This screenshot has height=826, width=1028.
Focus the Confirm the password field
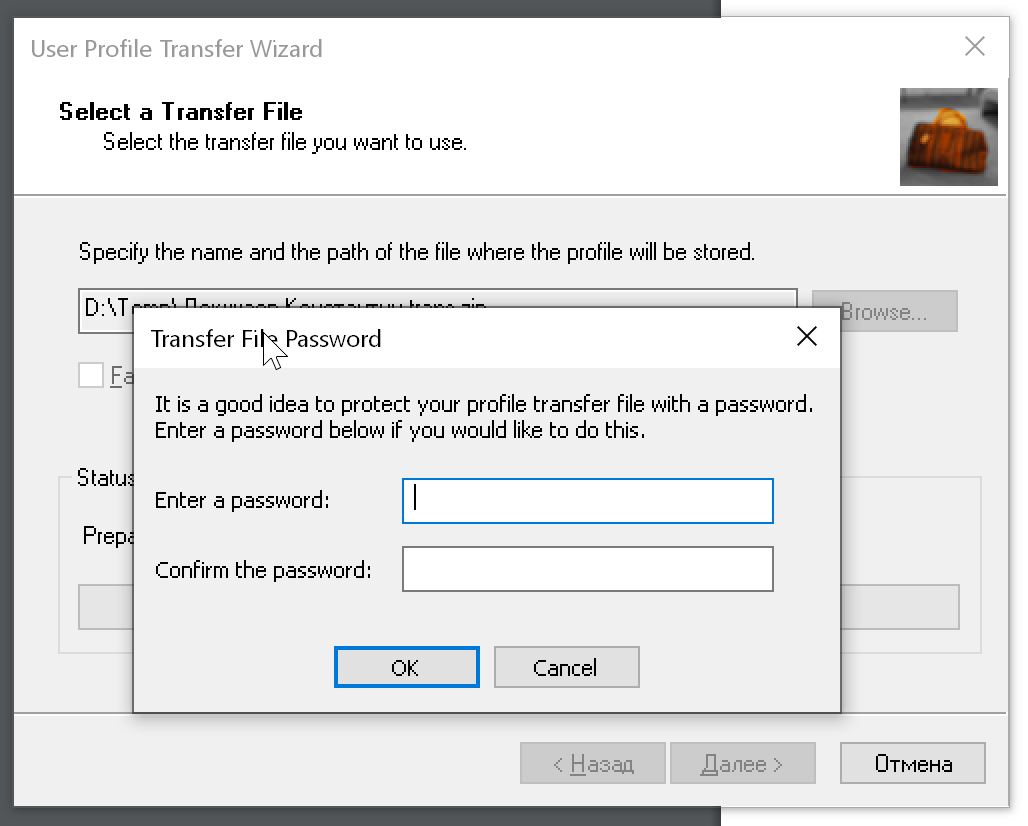[x=587, y=569]
